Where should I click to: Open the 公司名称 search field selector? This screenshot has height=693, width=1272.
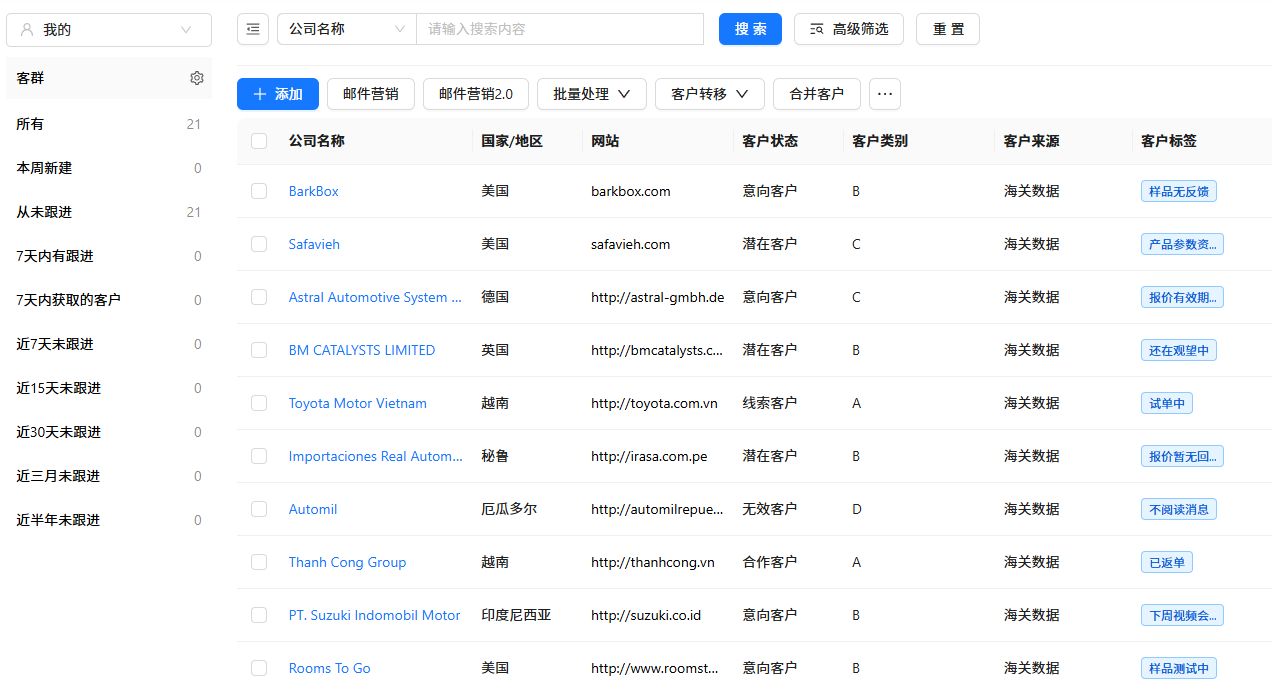(347, 29)
